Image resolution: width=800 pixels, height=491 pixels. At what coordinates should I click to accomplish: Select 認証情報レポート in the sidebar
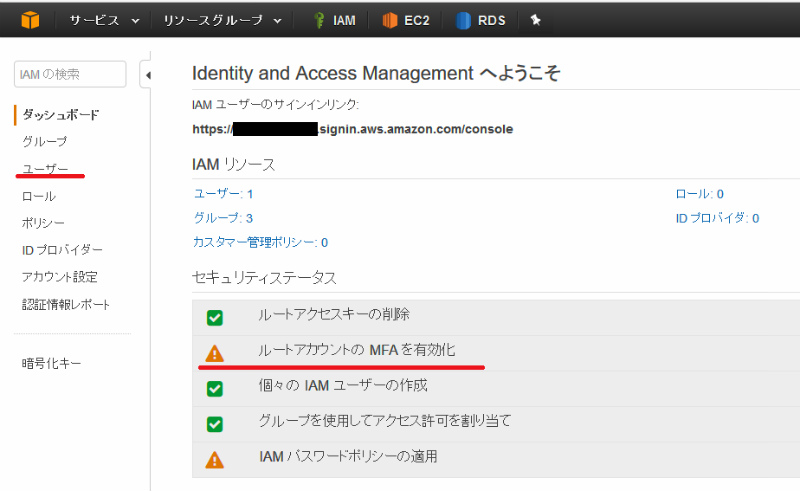coord(66,304)
